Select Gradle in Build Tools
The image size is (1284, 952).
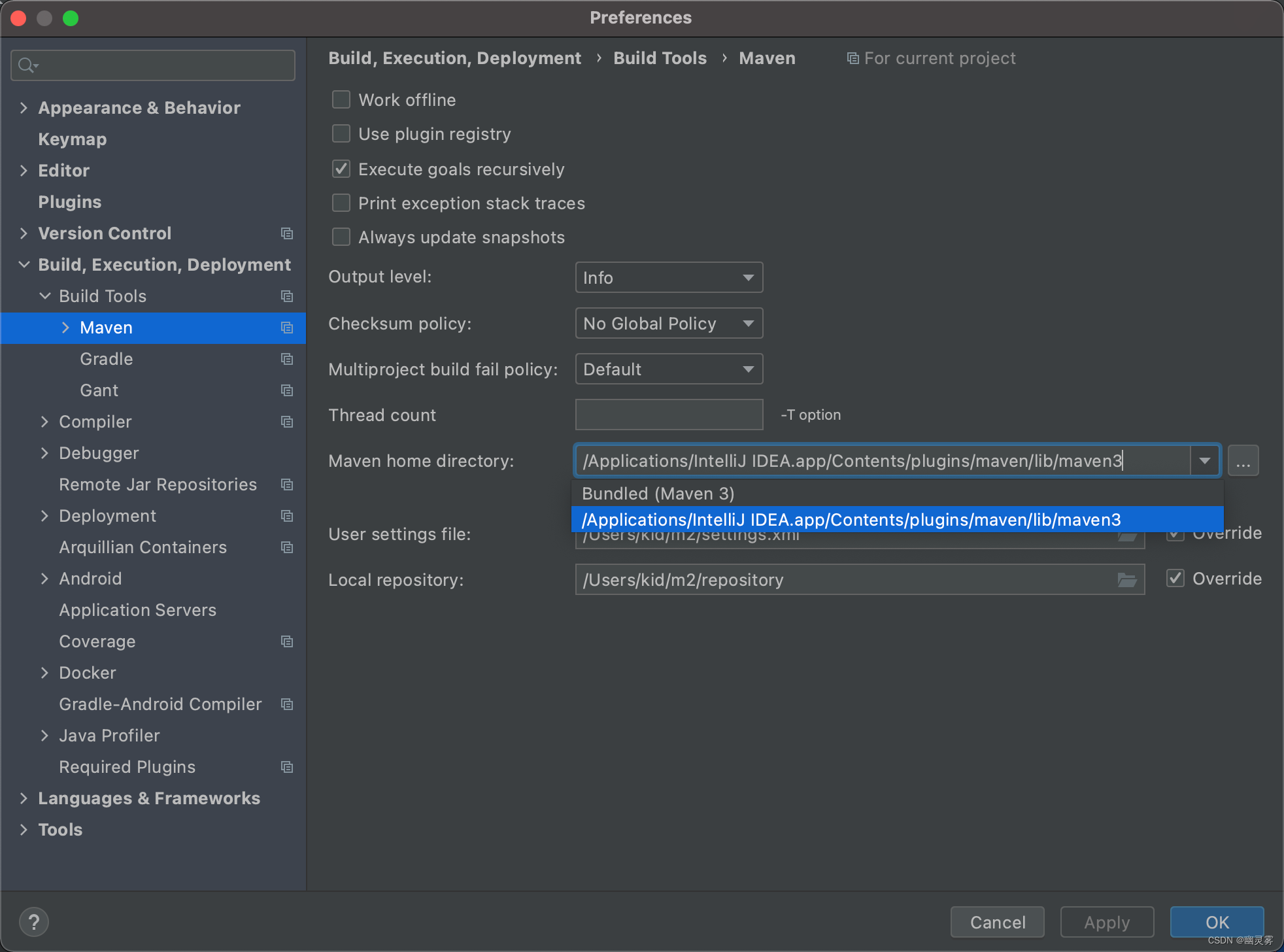[107, 359]
